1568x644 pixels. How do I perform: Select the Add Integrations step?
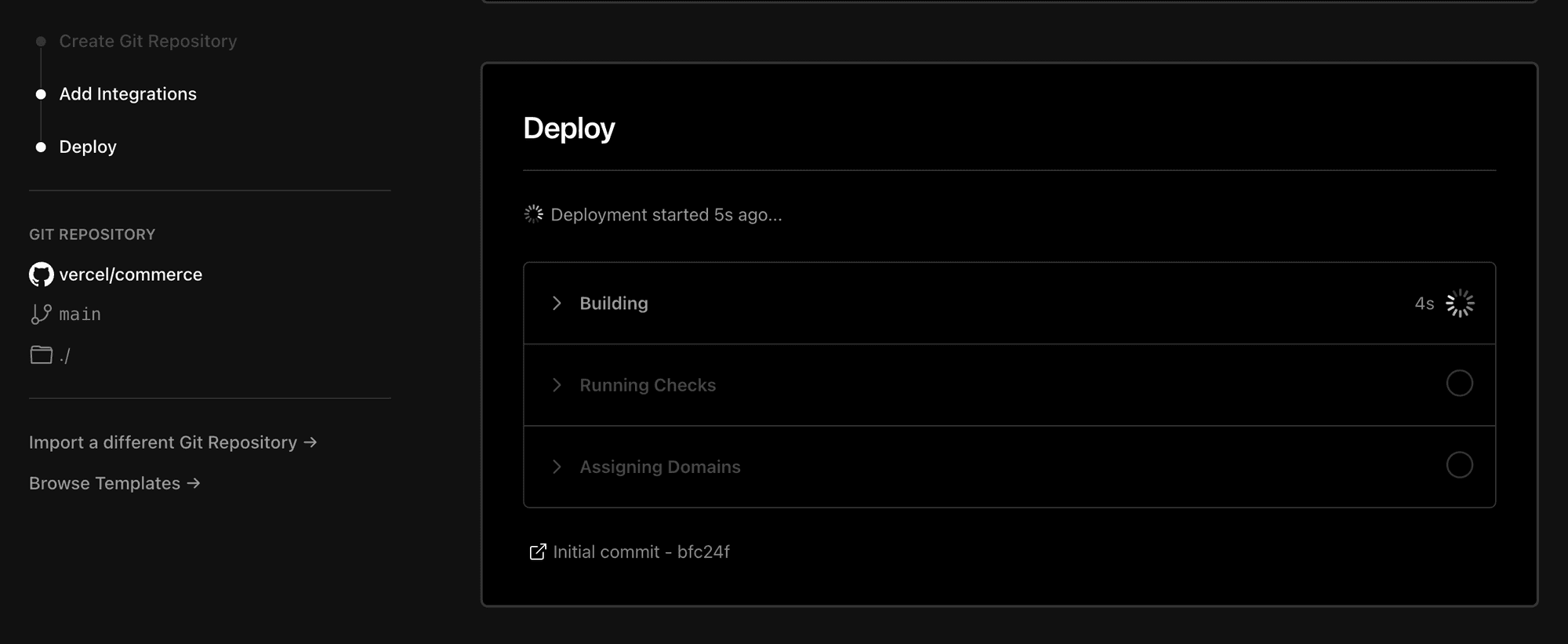click(128, 94)
